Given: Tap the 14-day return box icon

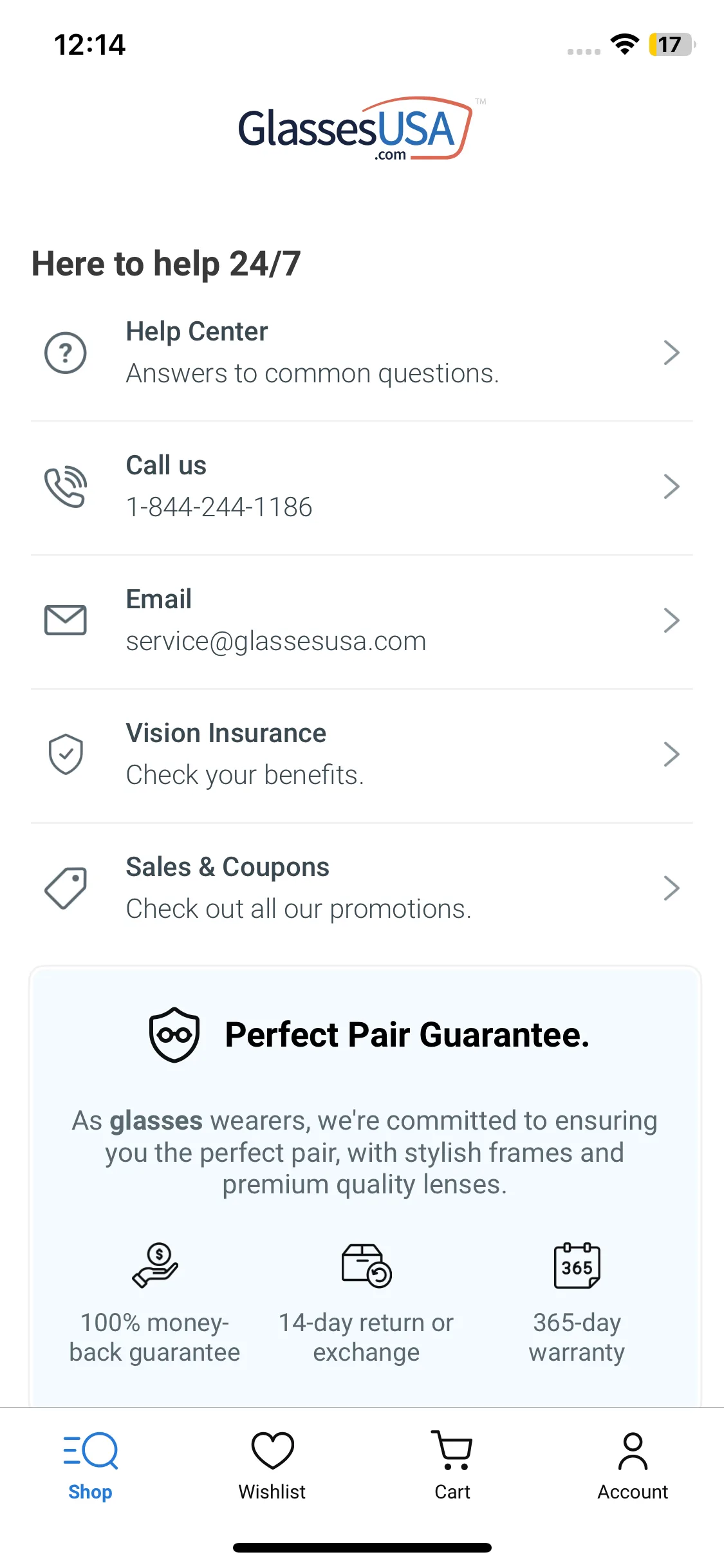Looking at the screenshot, I should [x=366, y=1265].
